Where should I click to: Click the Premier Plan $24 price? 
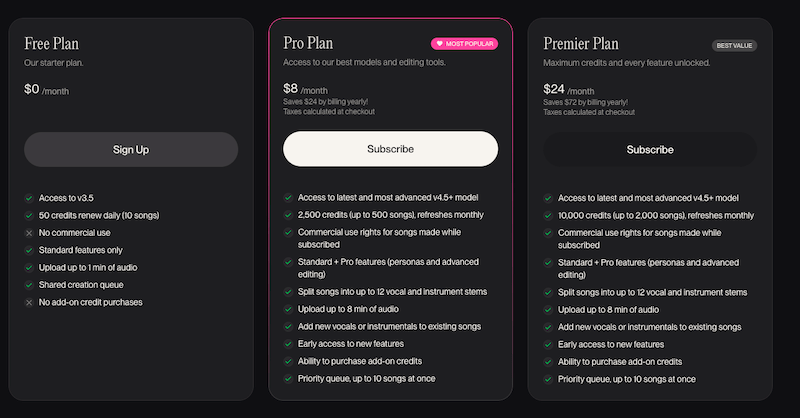(x=554, y=88)
